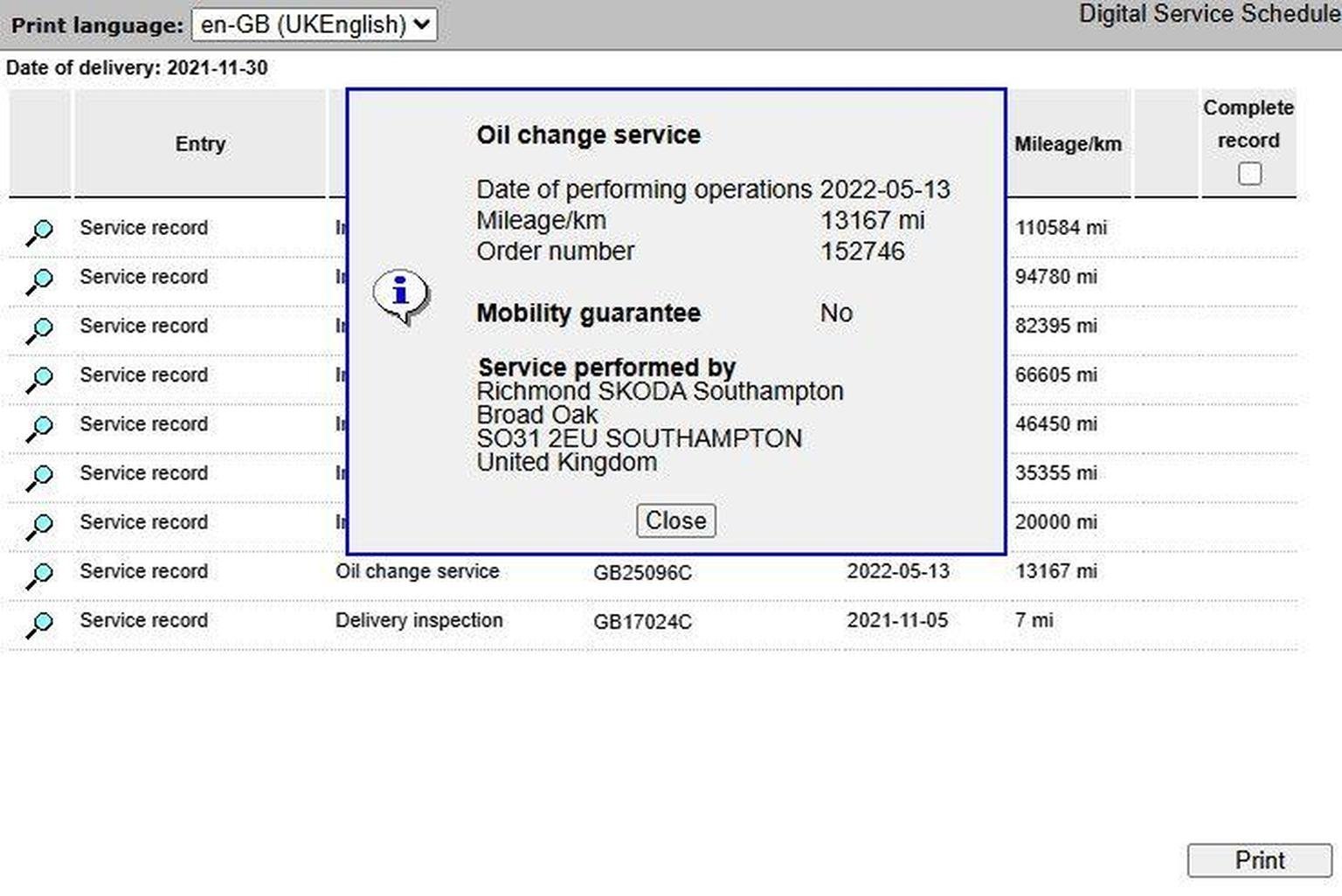Open details for the 46450 mi service record
Screen dimensions: 1342x896
[39, 428]
